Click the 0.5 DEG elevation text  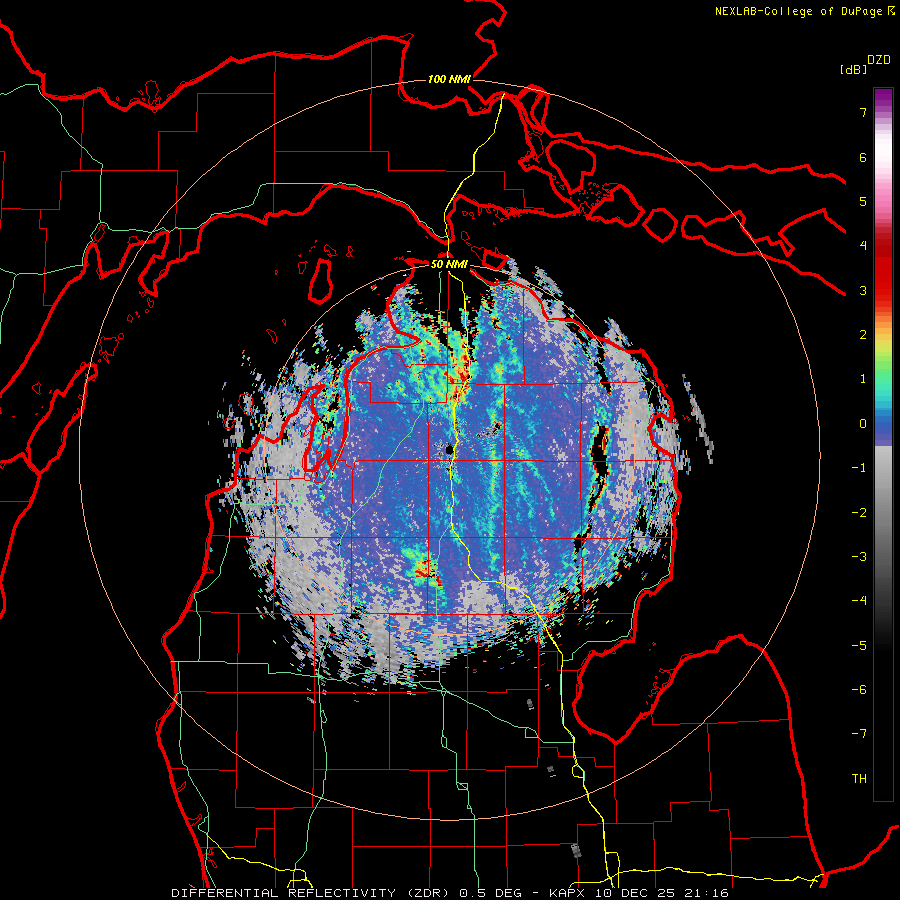pyautogui.click(x=491, y=893)
